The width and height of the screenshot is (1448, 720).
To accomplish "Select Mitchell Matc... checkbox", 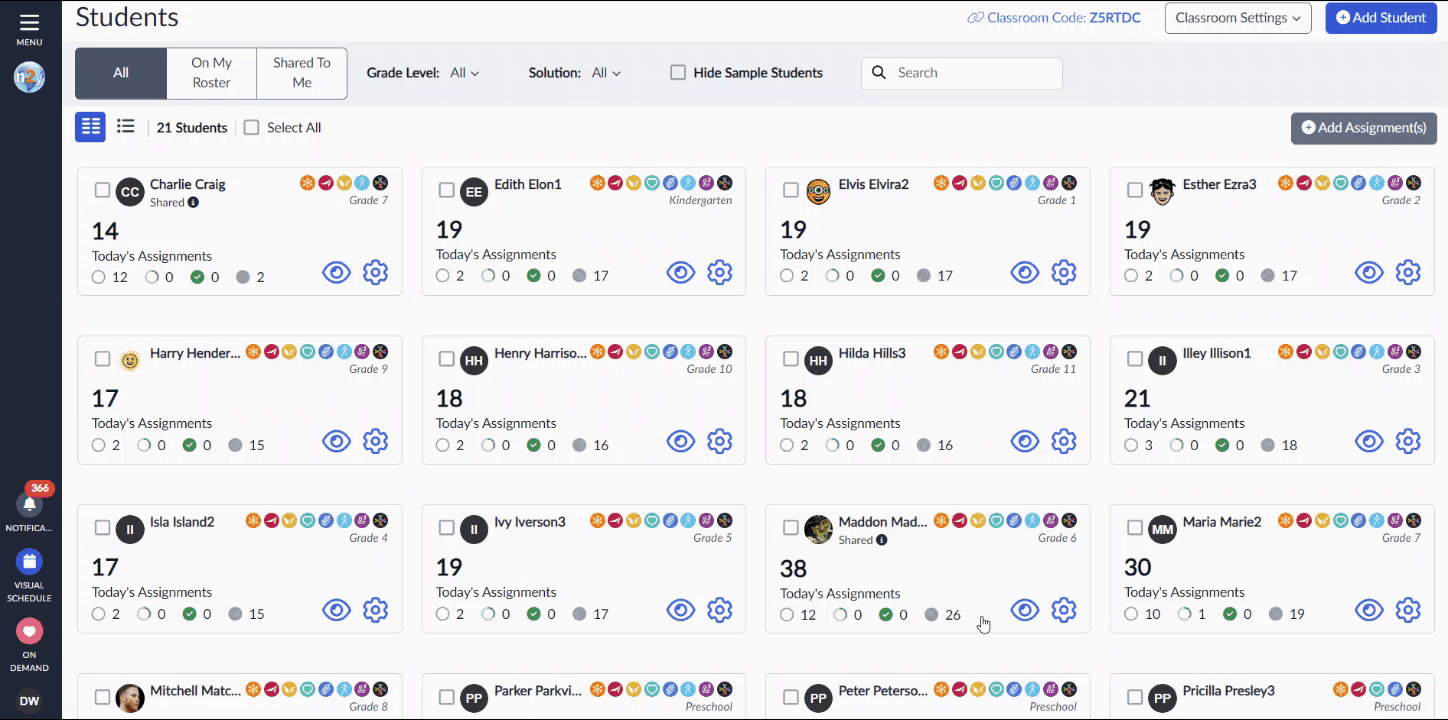I will tap(102, 697).
